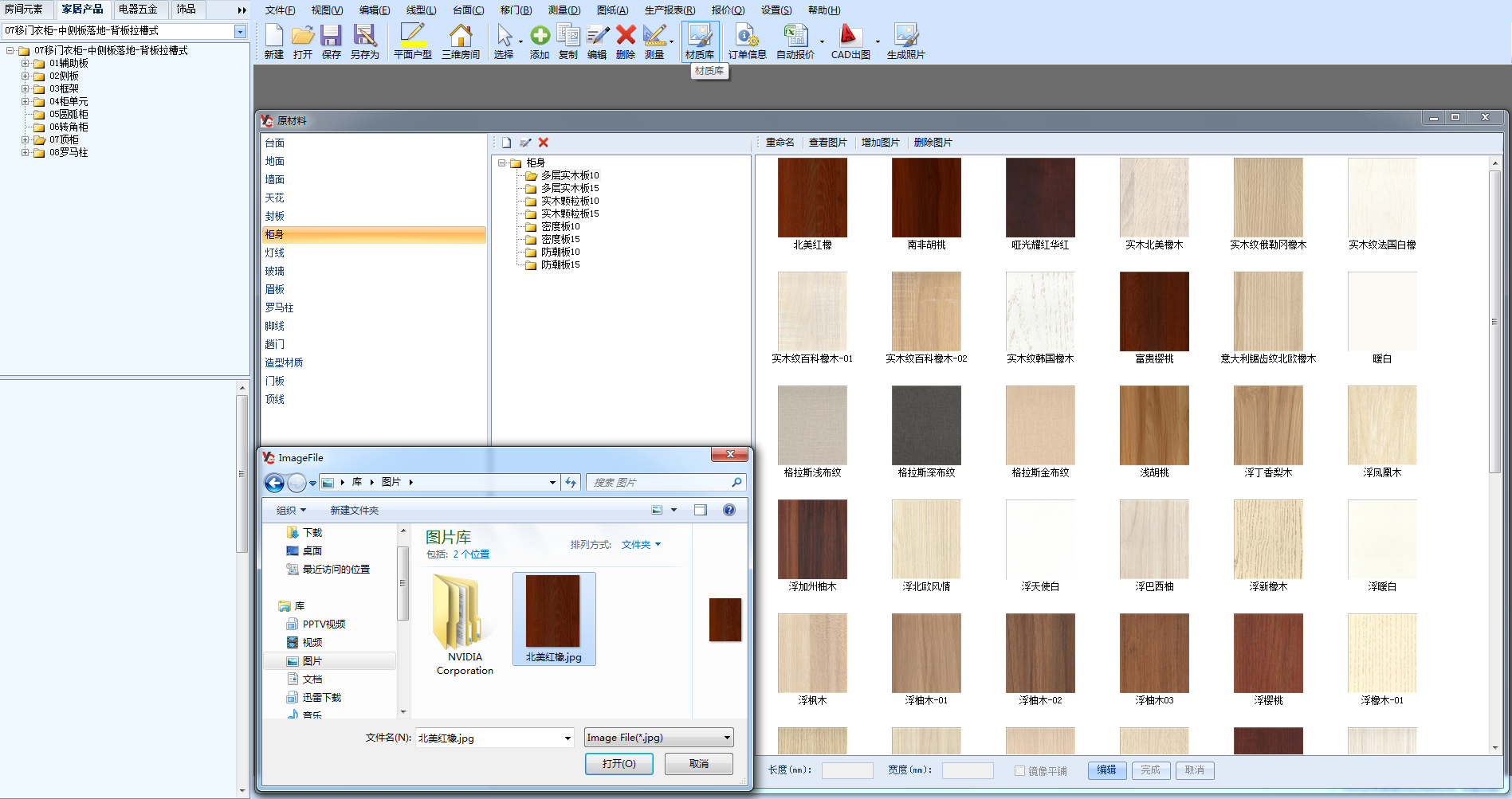Click the 自动报价 auto quote icon
Image resolution: width=1512 pixels, height=799 pixels.
pyautogui.click(x=795, y=41)
